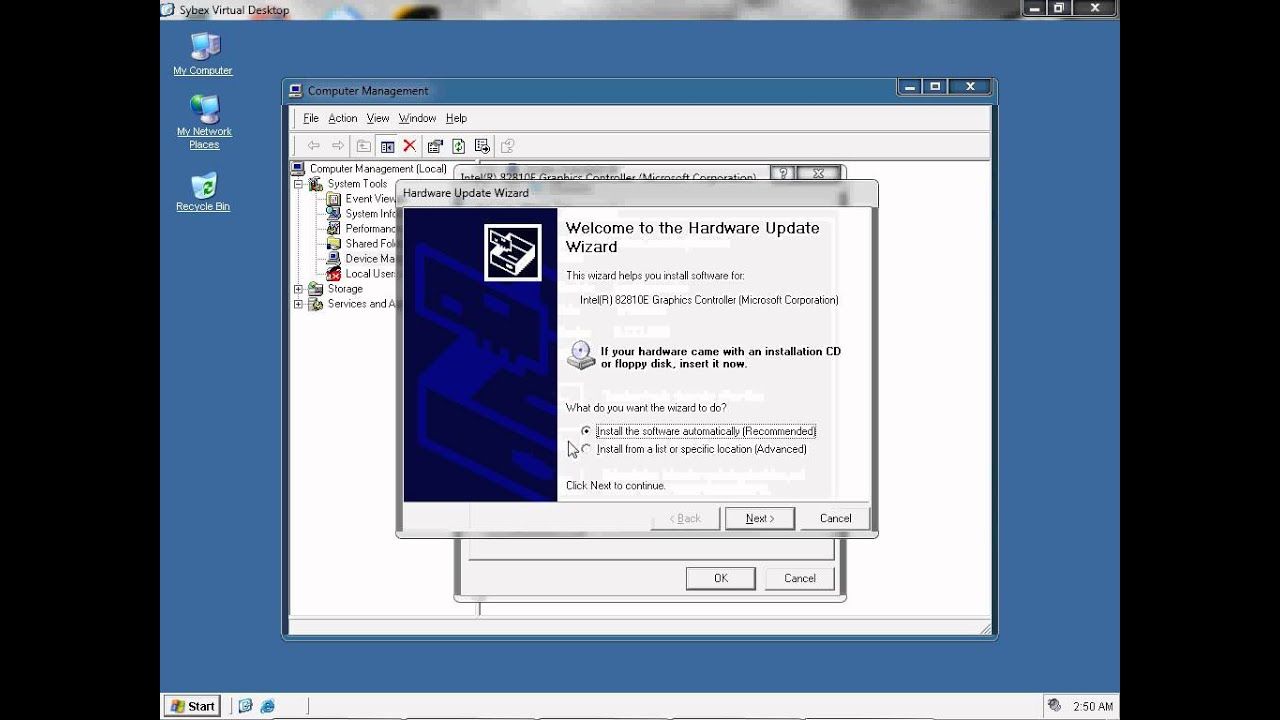Select the Event Viewer tree icon
The height and width of the screenshot is (720, 1280).
coord(334,199)
